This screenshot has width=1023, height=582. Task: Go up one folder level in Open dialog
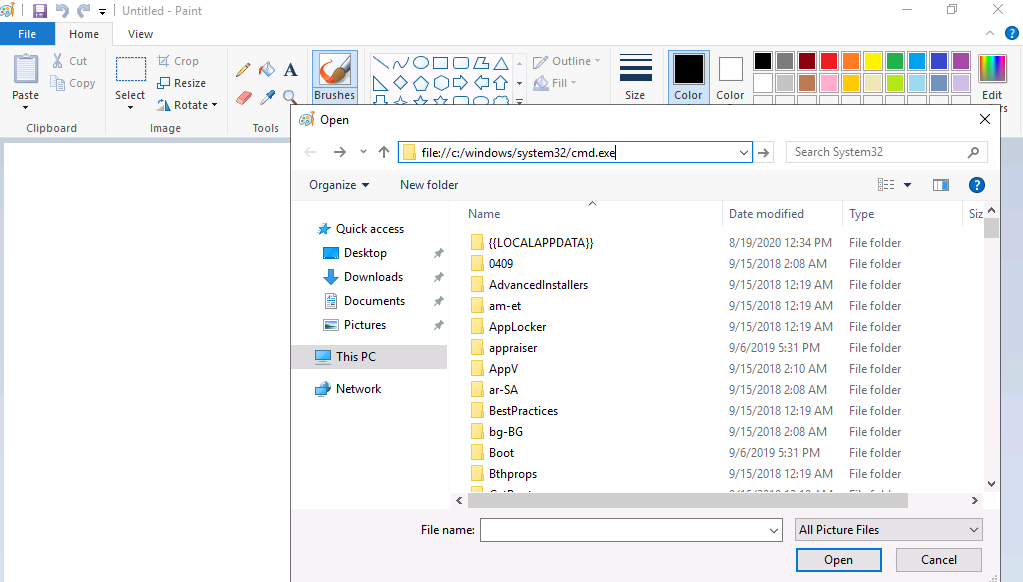coord(384,152)
